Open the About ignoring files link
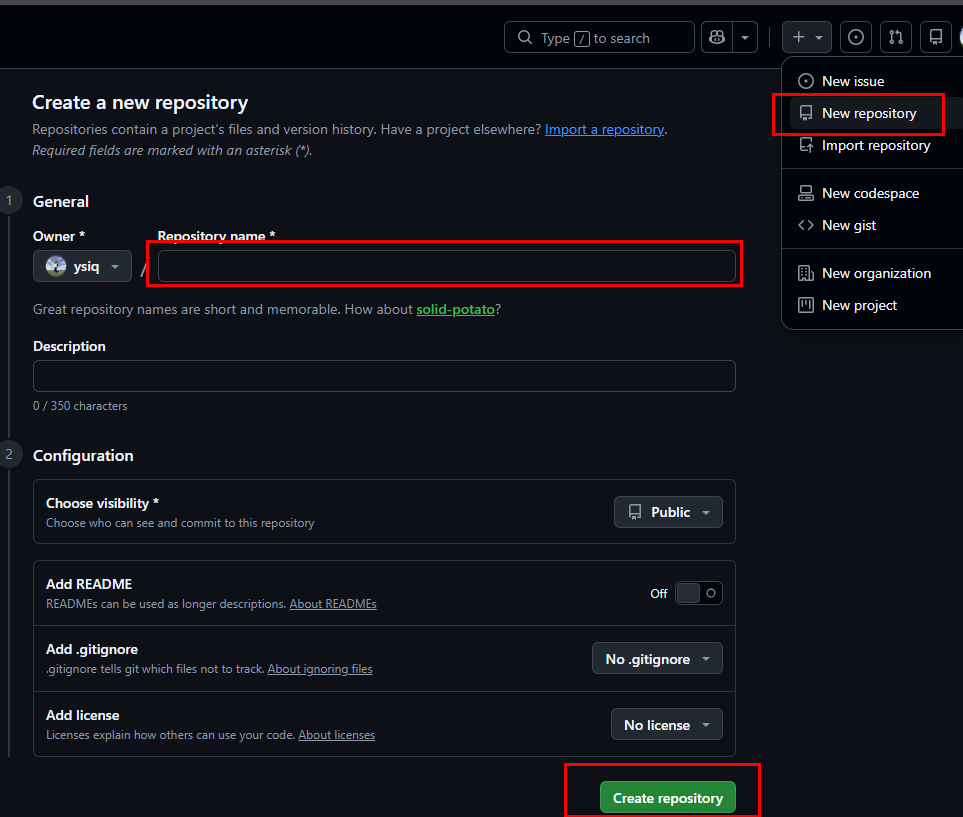Screen dimensions: 963x817 coord(320,669)
